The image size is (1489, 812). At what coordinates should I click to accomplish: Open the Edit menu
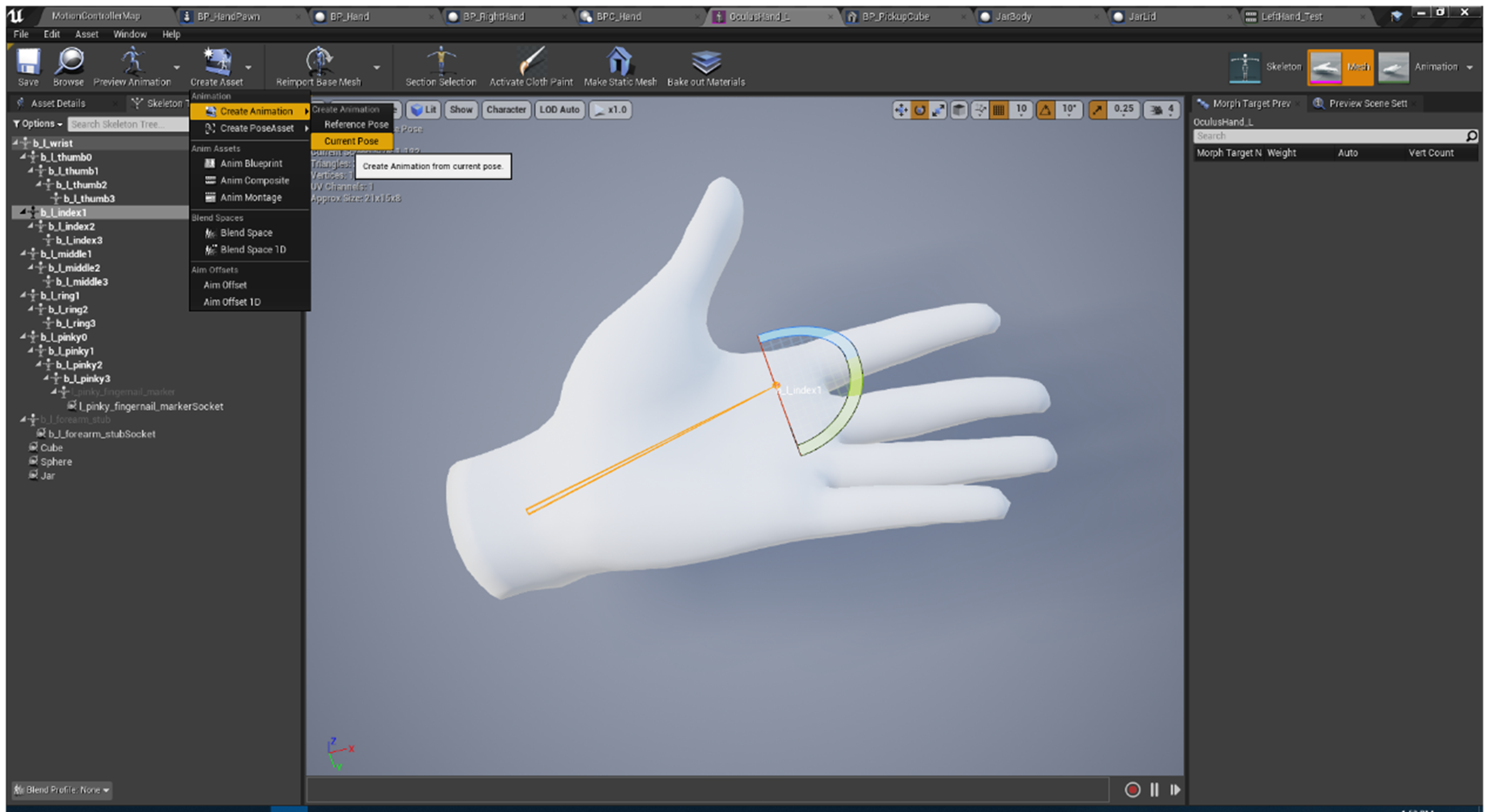coord(51,34)
